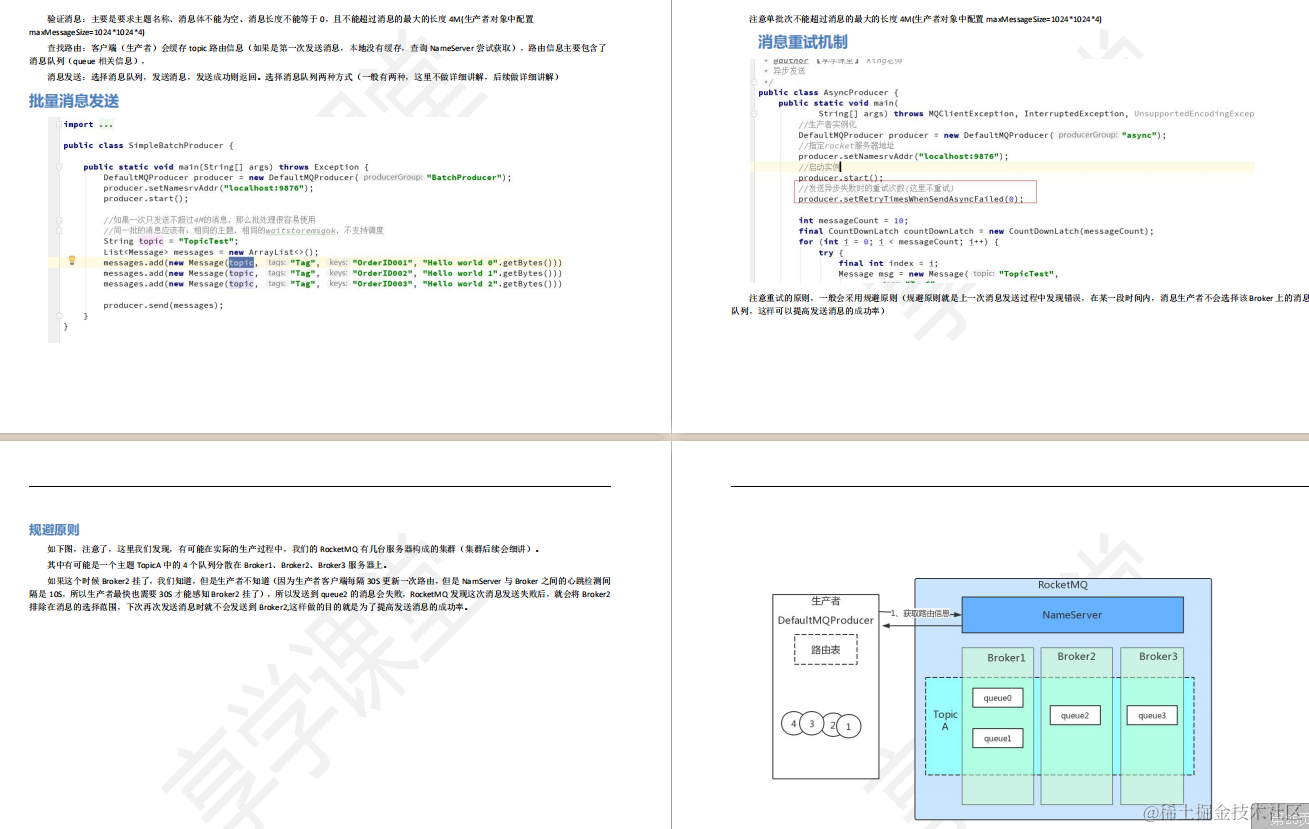Image resolution: width=1309 pixels, height=829 pixels.
Task: Click 'public class SimpleBatchProducer {' line
Action: coord(148,146)
